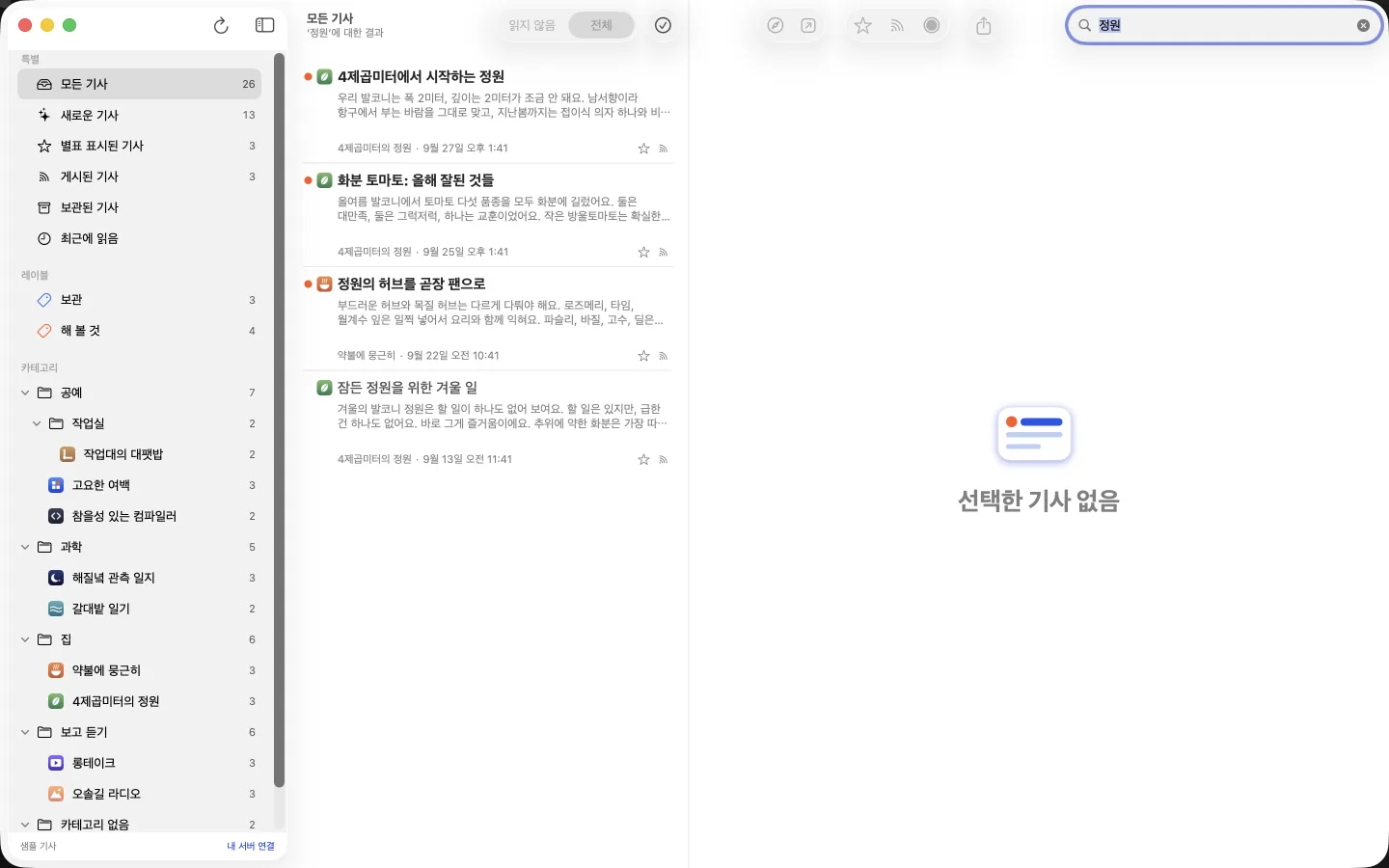Switch to the 전체 filter
Screen dimensions: 1389x868
[x=601, y=26]
